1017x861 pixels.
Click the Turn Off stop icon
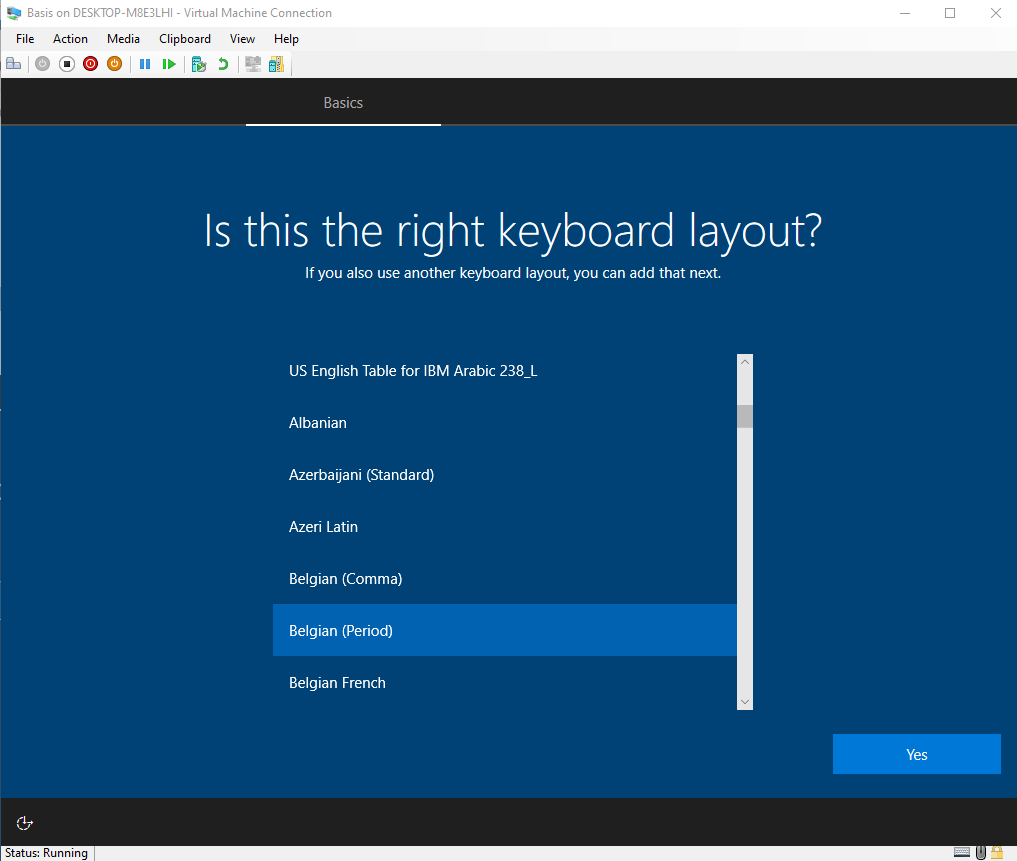click(66, 64)
